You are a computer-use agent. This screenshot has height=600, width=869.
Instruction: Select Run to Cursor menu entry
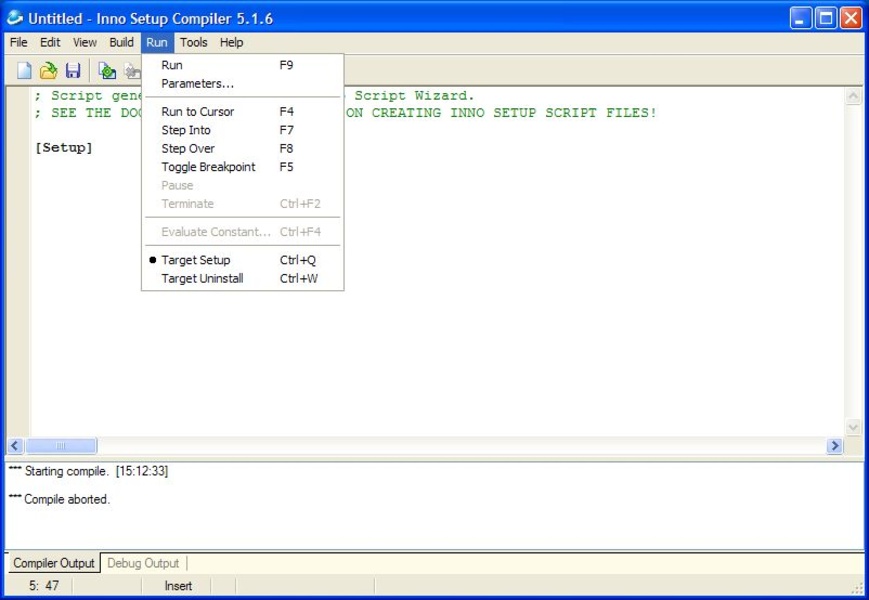(x=197, y=112)
